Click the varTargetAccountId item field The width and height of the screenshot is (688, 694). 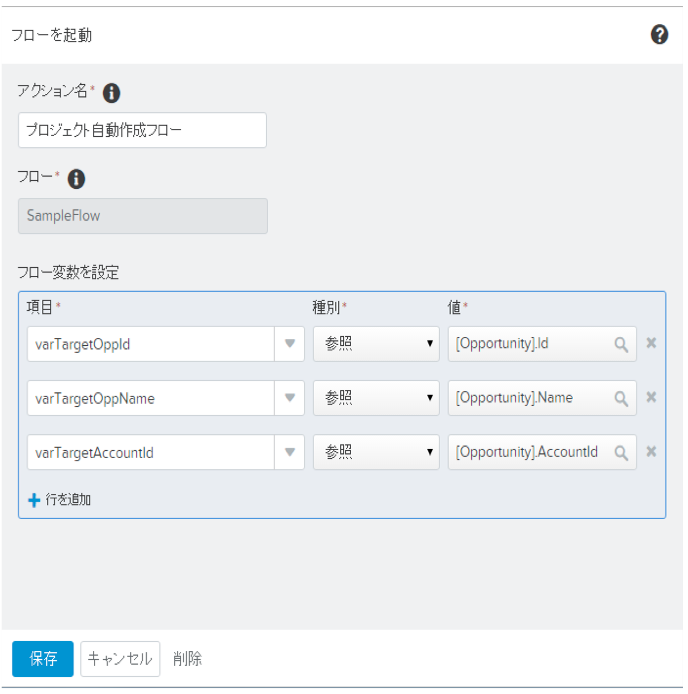click(151, 452)
